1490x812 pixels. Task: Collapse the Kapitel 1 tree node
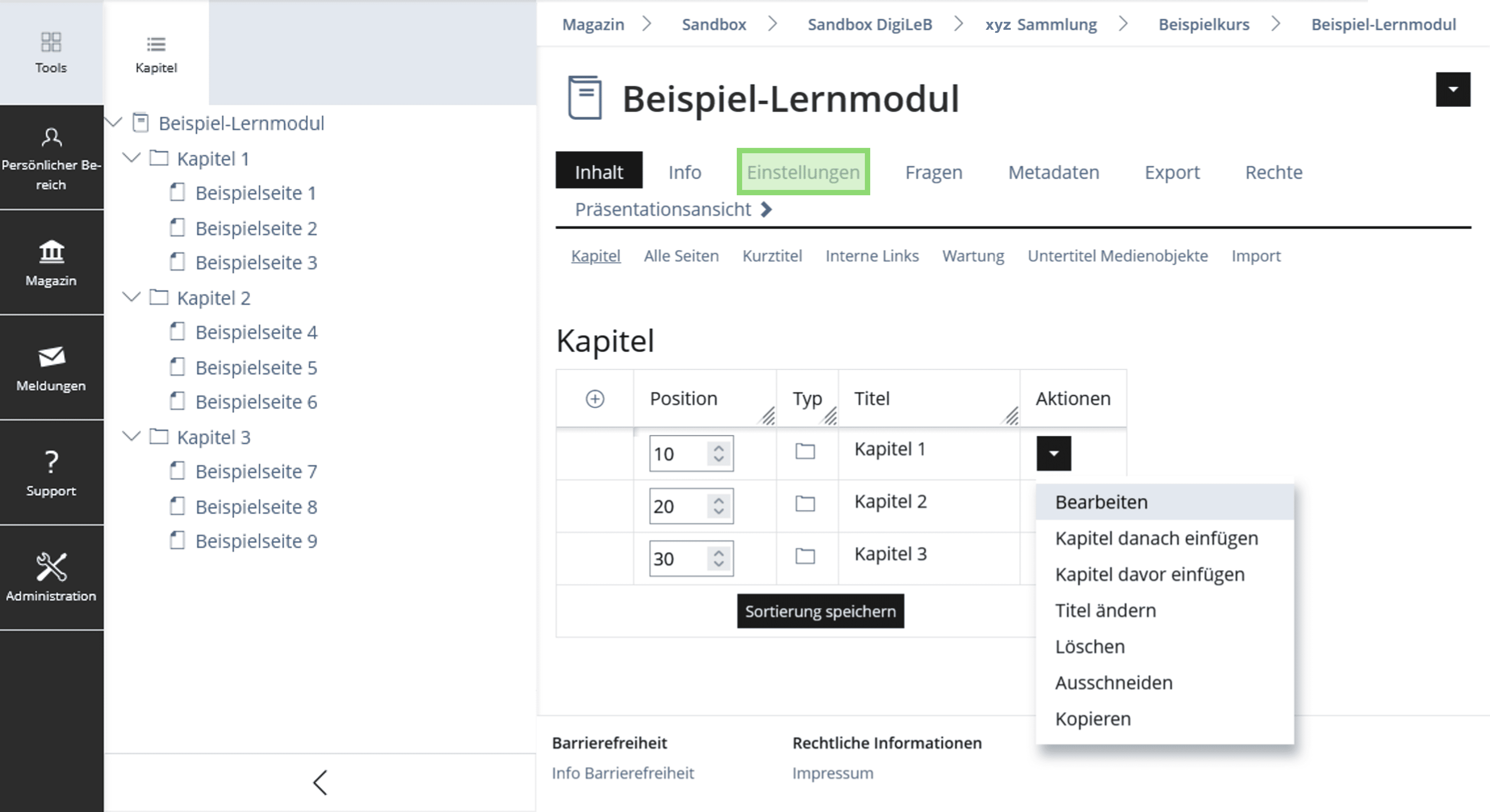click(x=132, y=158)
